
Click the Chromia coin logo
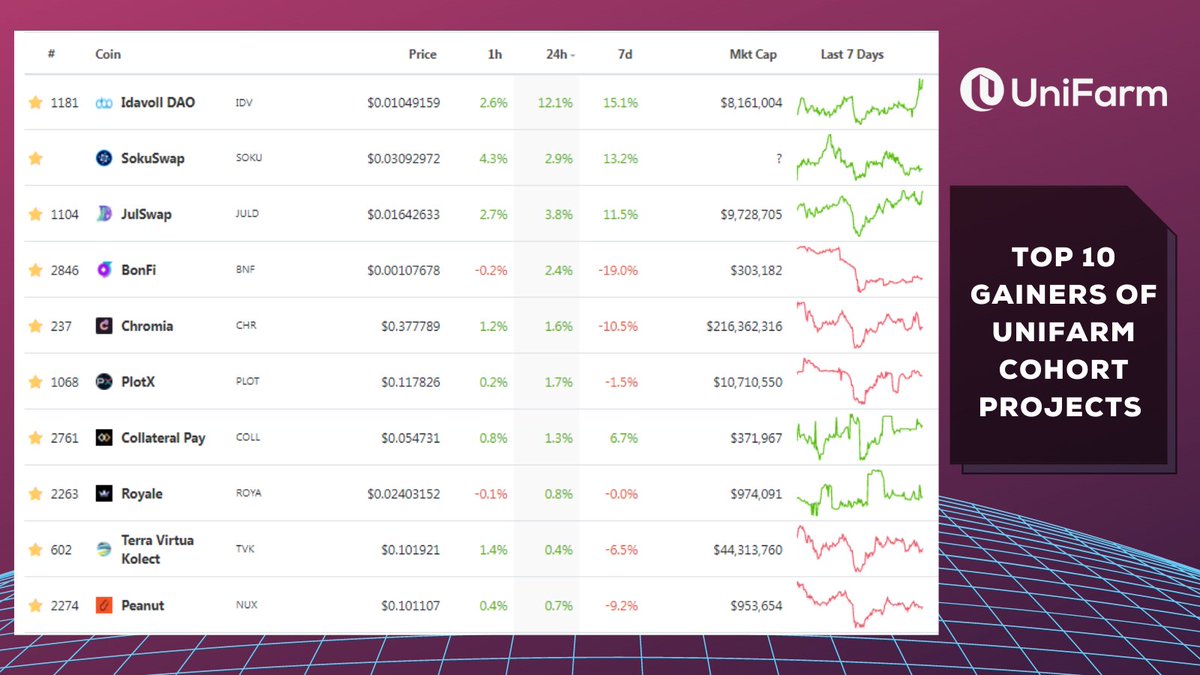pyautogui.click(x=104, y=326)
